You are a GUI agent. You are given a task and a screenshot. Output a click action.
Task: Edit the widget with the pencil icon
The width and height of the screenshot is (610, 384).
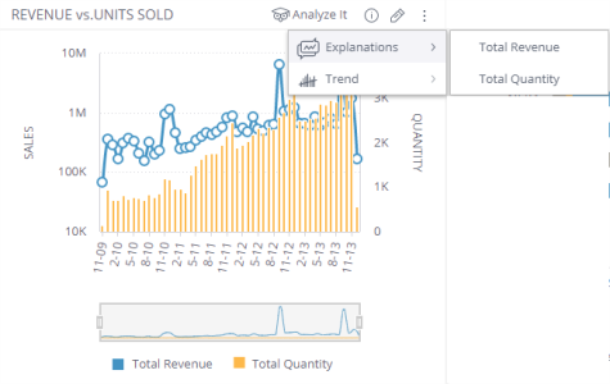click(x=397, y=16)
